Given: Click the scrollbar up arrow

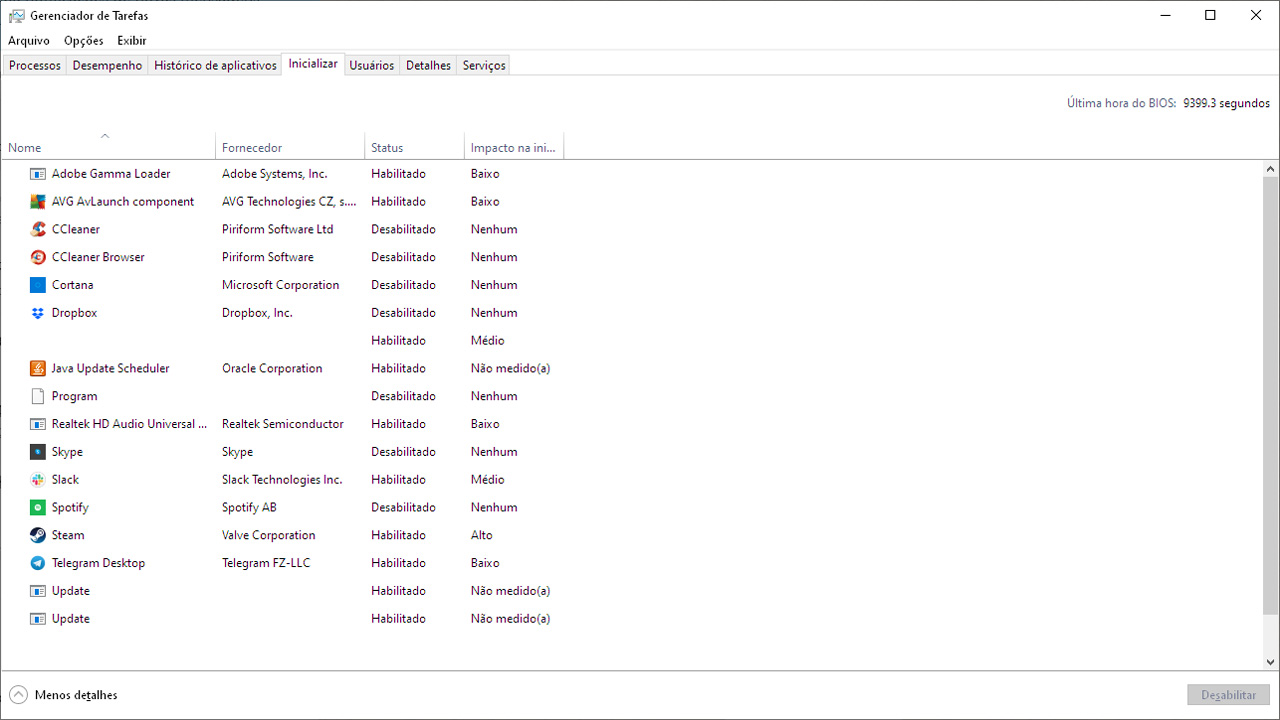Looking at the screenshot, I should point(1271,169).
